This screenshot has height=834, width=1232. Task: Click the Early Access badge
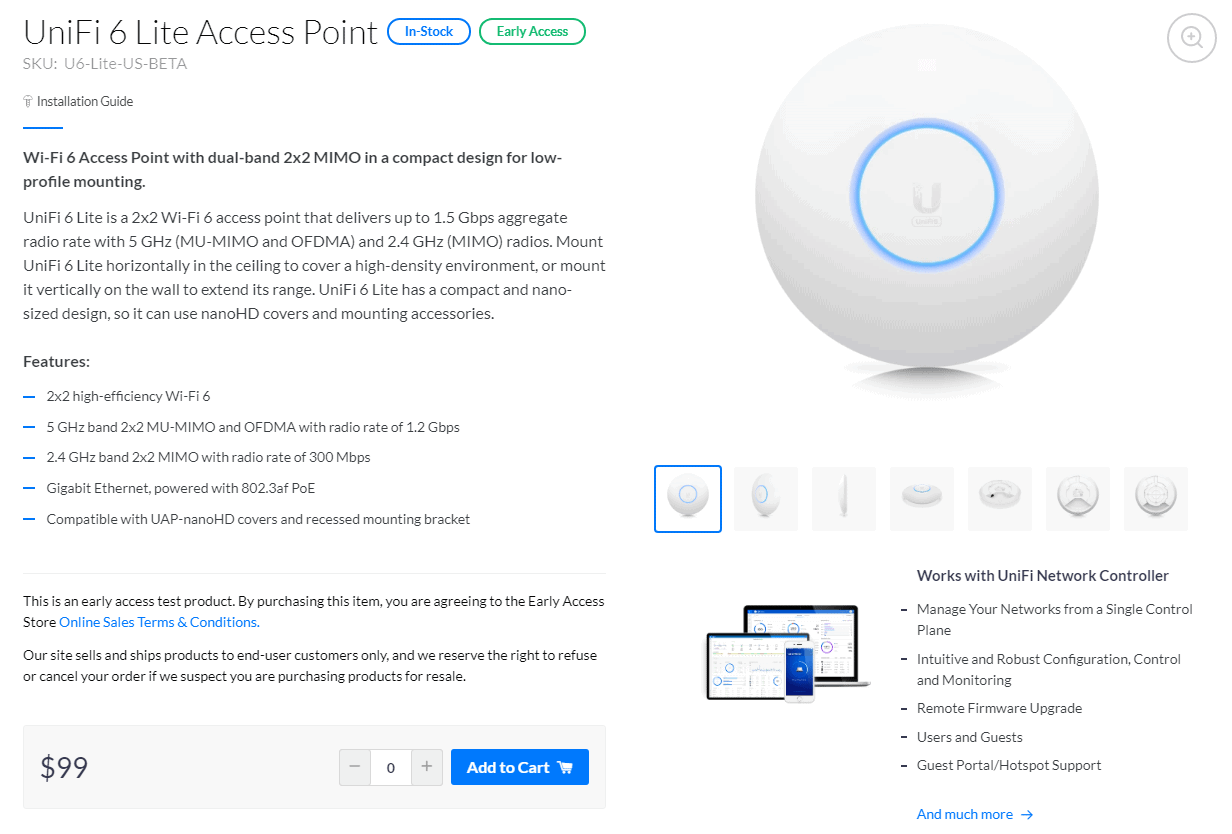(x=532, y=32)
